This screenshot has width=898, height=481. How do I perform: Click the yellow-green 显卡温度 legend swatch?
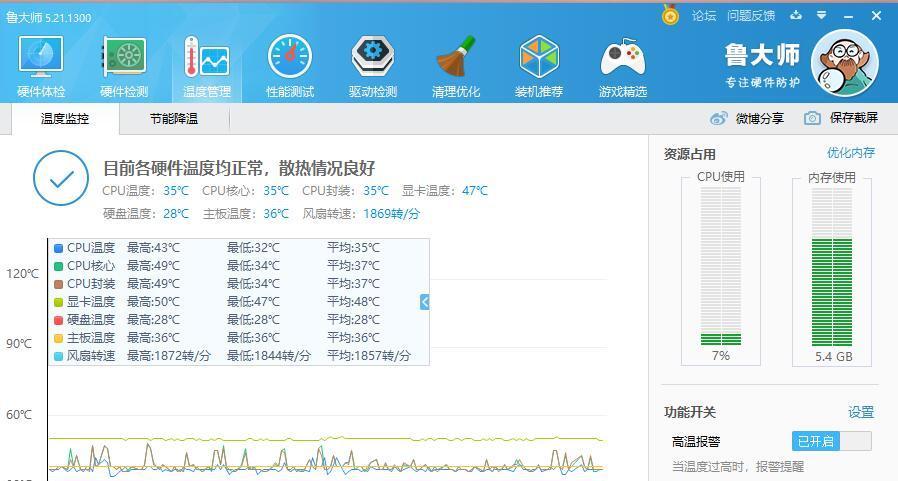tap(58, 302)
